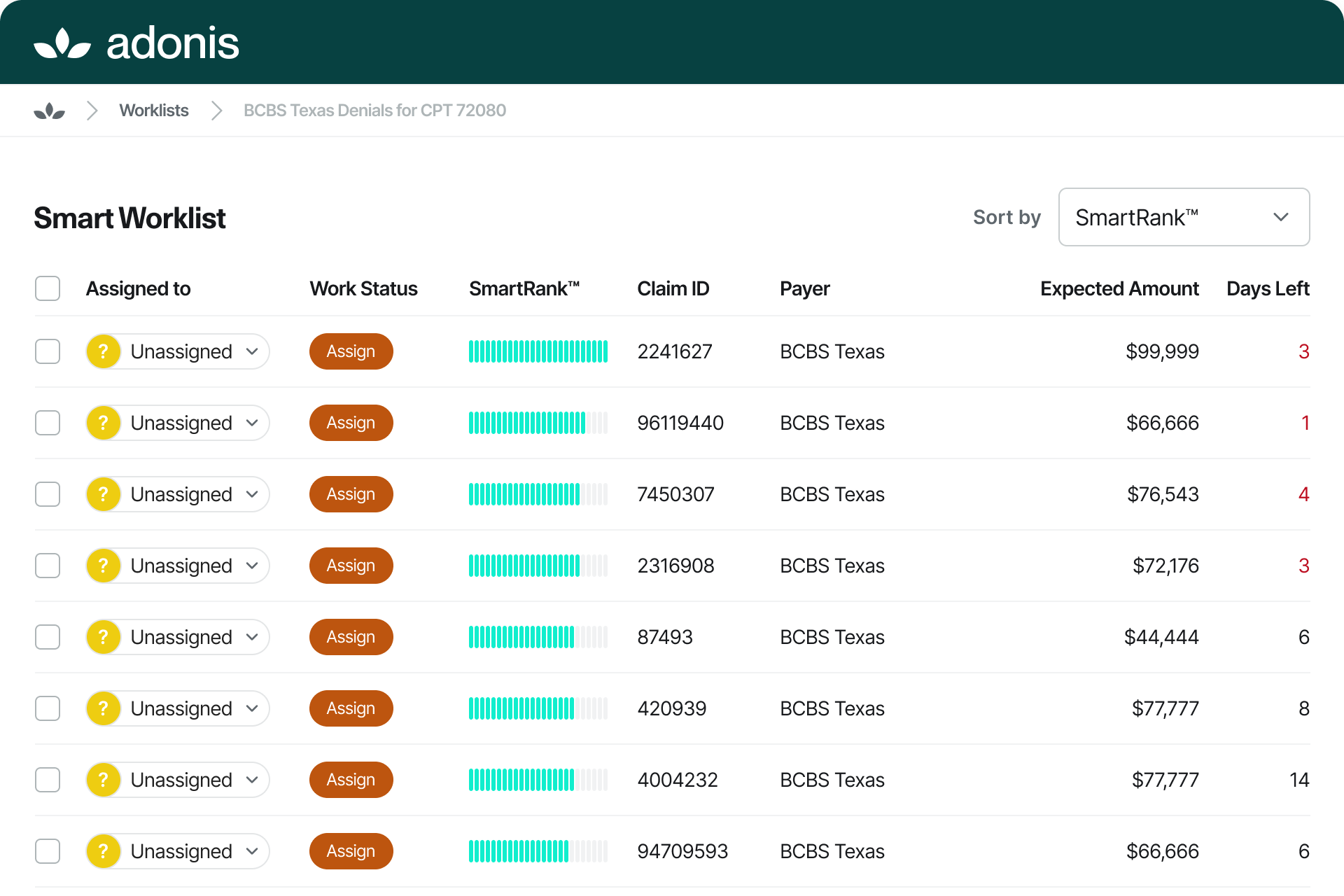
Task: Click yellow question avatar for claim 87493
Action: [x=104, y=637]
